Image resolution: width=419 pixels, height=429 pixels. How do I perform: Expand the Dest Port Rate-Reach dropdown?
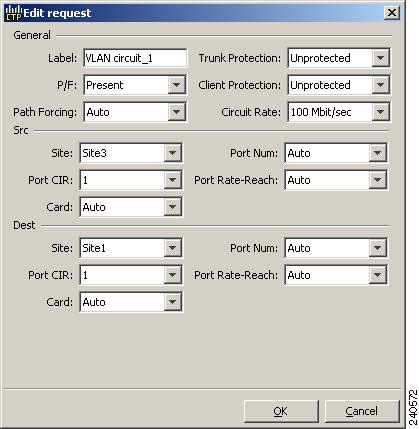336,275
